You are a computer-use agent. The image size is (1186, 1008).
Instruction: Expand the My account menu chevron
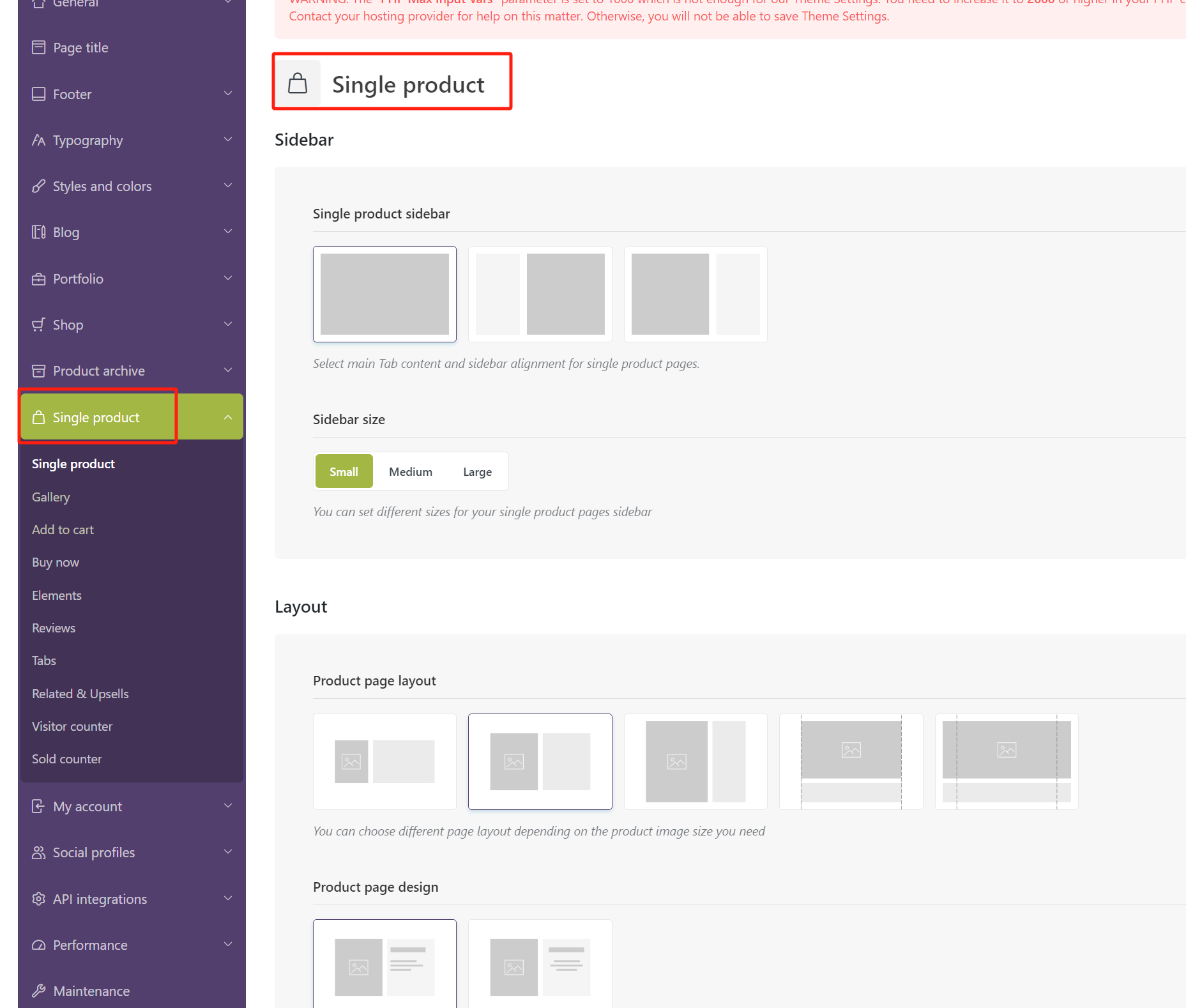[228, 807]
